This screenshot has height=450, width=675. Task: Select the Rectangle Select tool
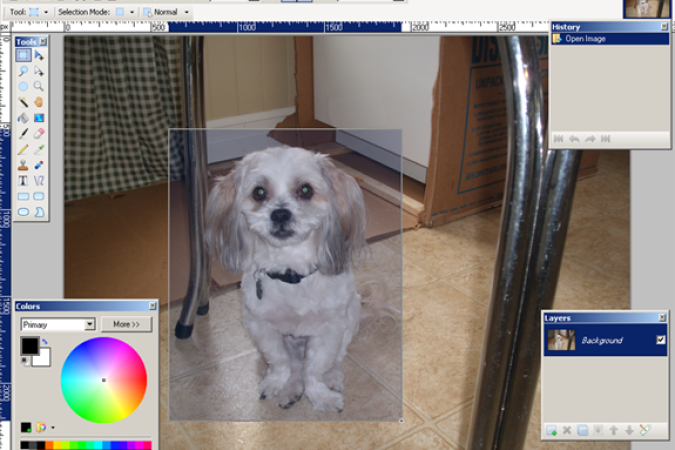[x=23, y=55]
